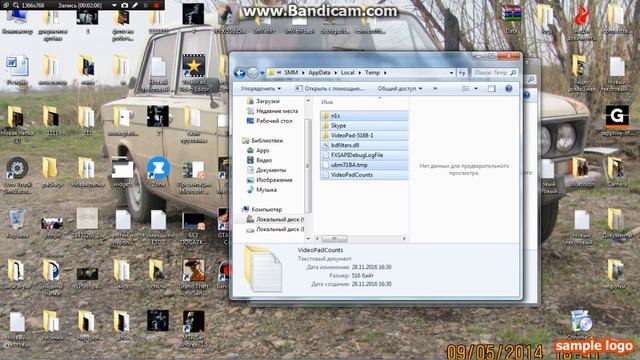The image size is (640, 360).
Task: Open Загрузки in the navigation pane
Action: point(263,101)
